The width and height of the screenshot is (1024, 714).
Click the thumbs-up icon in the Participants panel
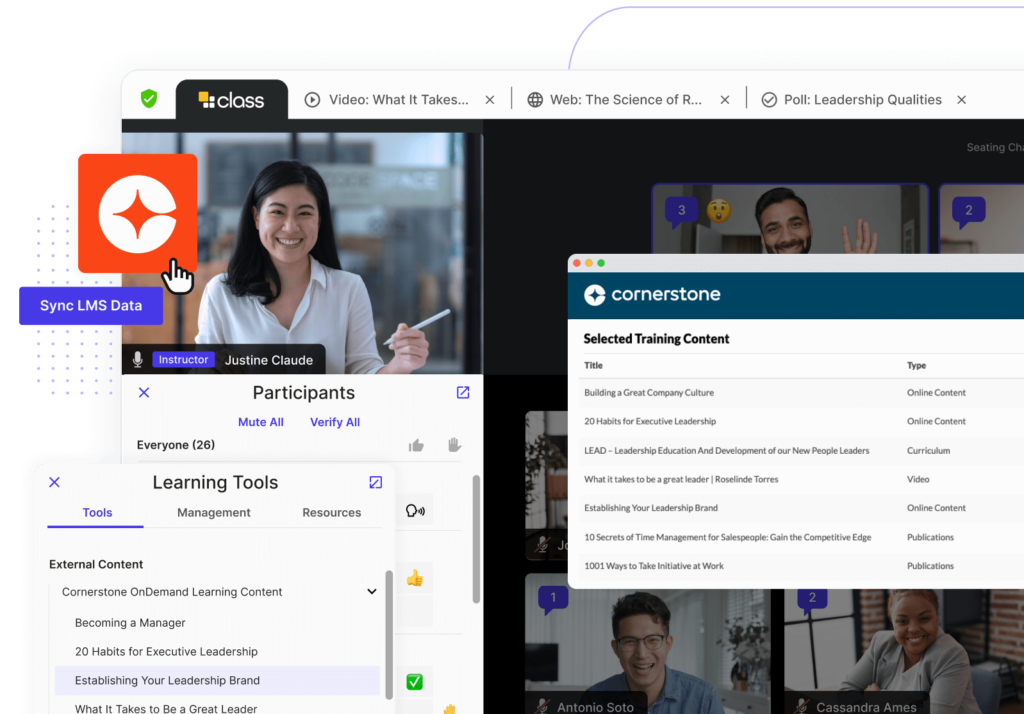(x=416, y=445)
